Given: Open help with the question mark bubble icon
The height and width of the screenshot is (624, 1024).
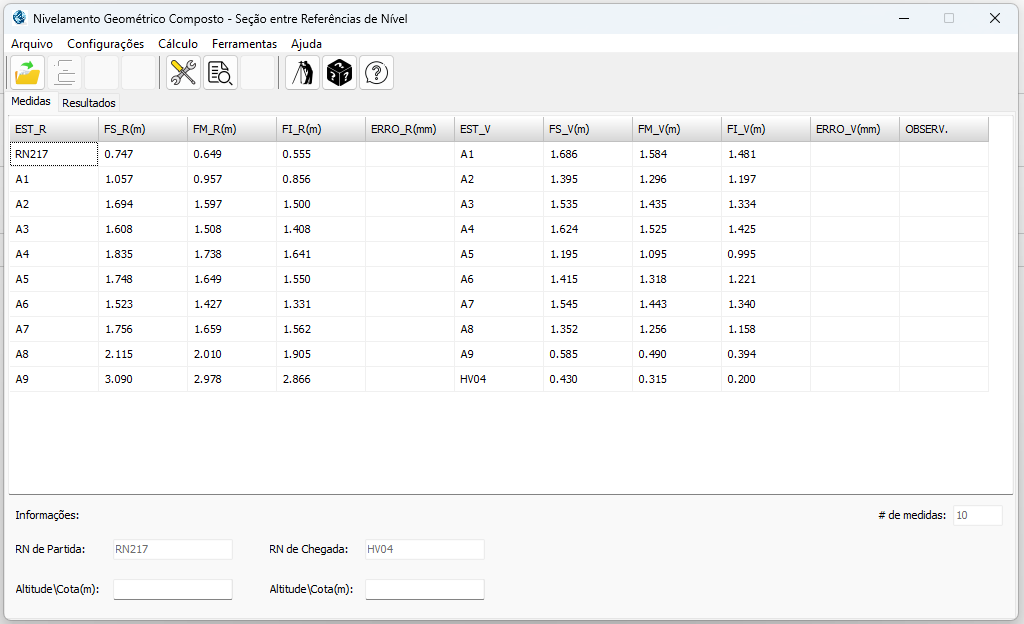Looking at the screenshot, I should coord(376,72).
